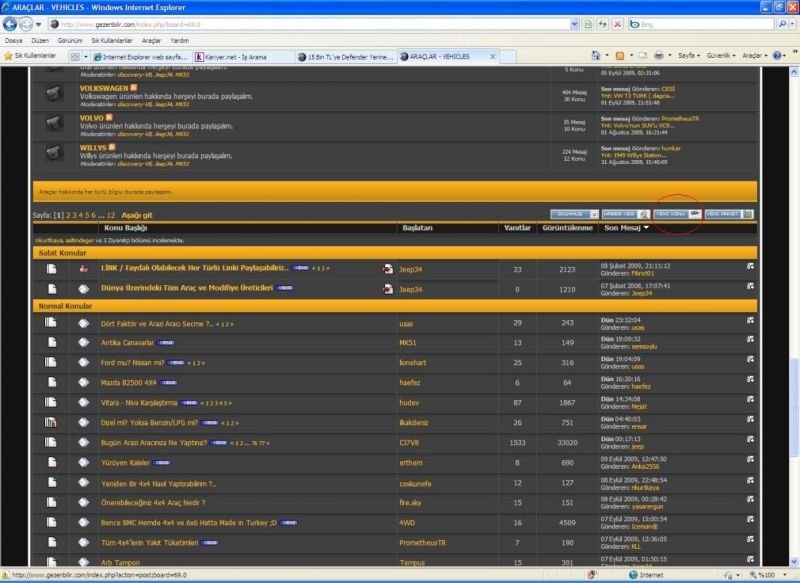Click the topic page icon of Ford mu? Nissan mı?
This screenshot has width=800, height=583.
tap(51, 362)
